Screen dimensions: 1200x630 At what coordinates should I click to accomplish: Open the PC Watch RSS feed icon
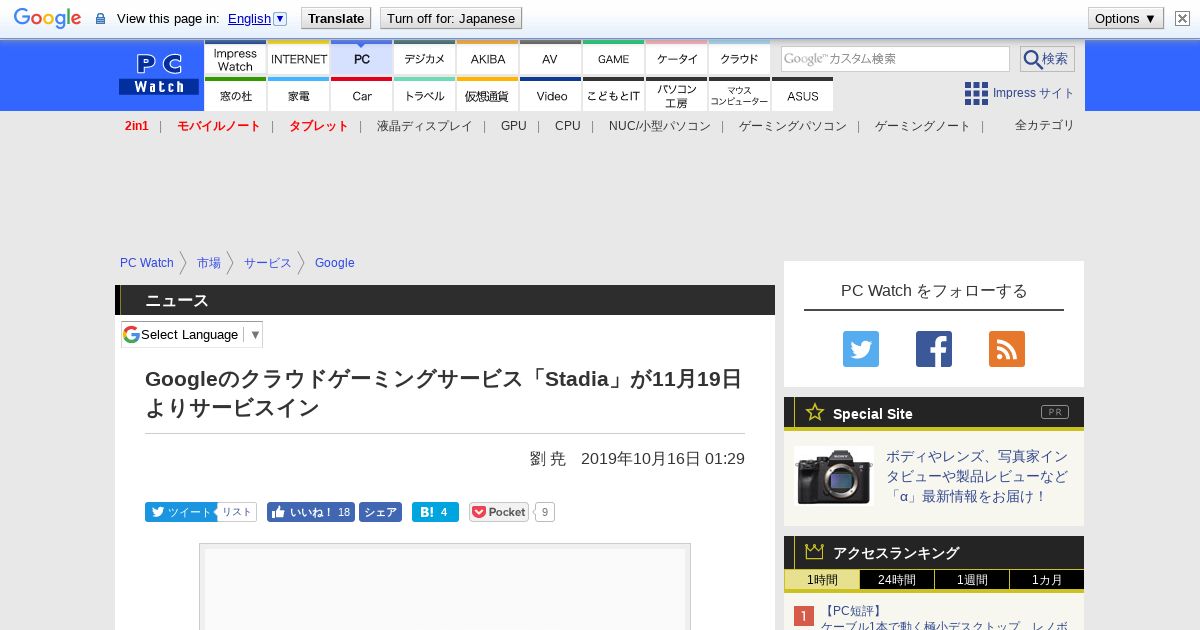point(1007,349)
